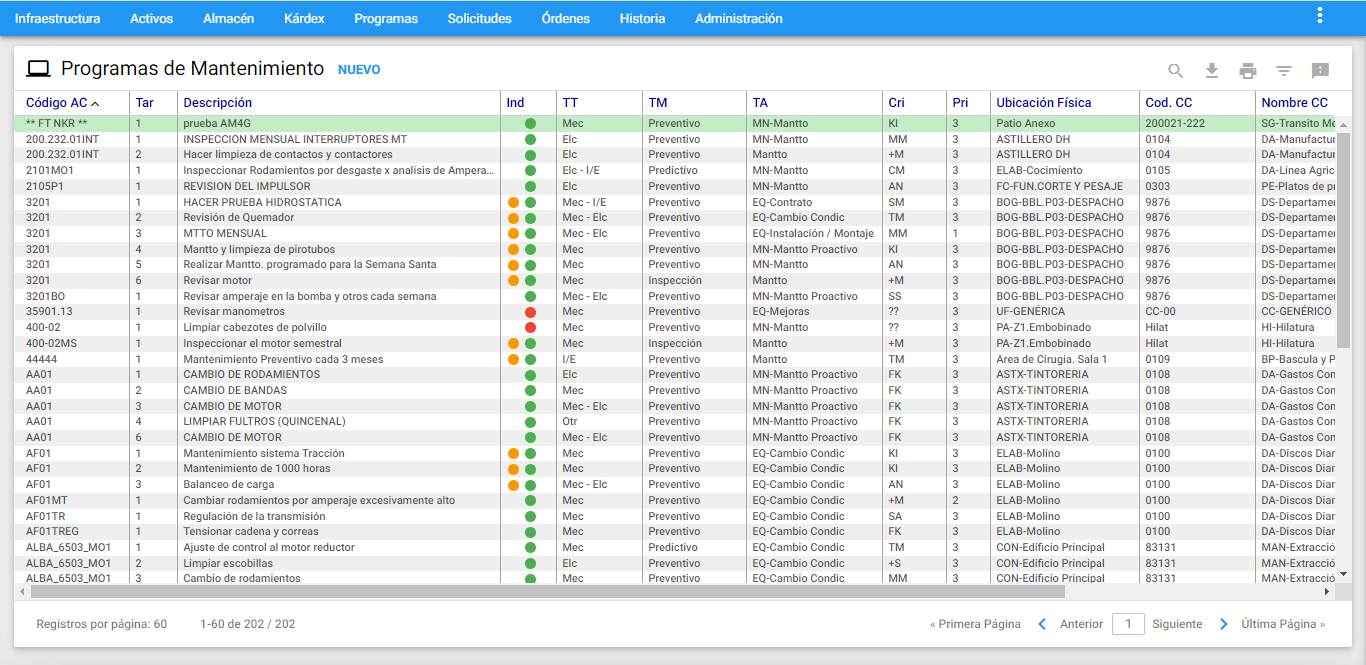This screenshot has height=665, width=1366.
Task: Open the Infraestructura menu
Action: [57, 18]
